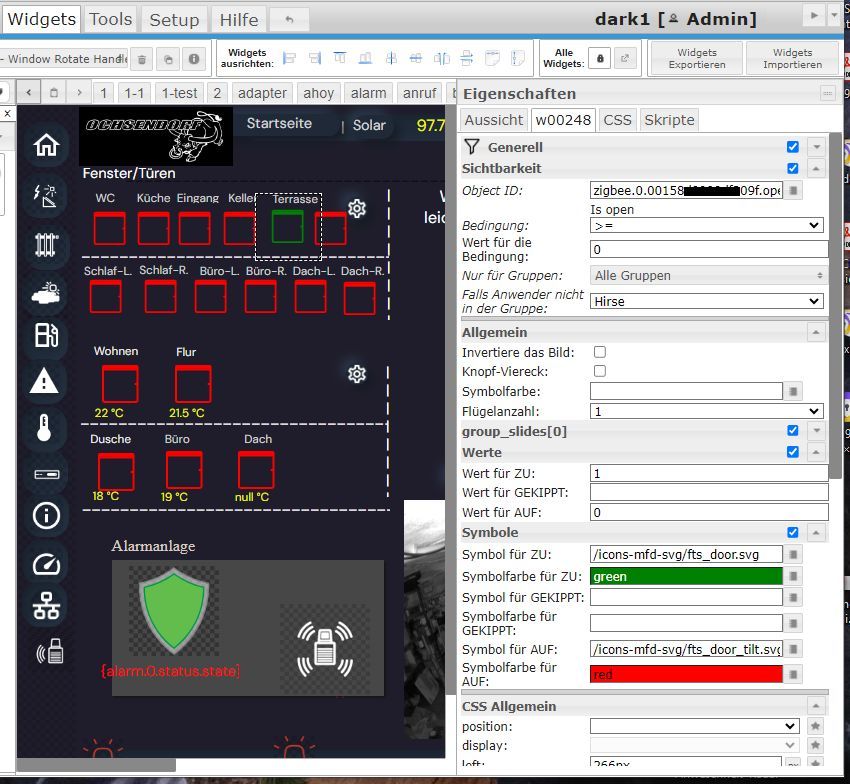Click the filter funnel icon beside Generell
This screenshot has height=784, width=850.
click(473, 147)
